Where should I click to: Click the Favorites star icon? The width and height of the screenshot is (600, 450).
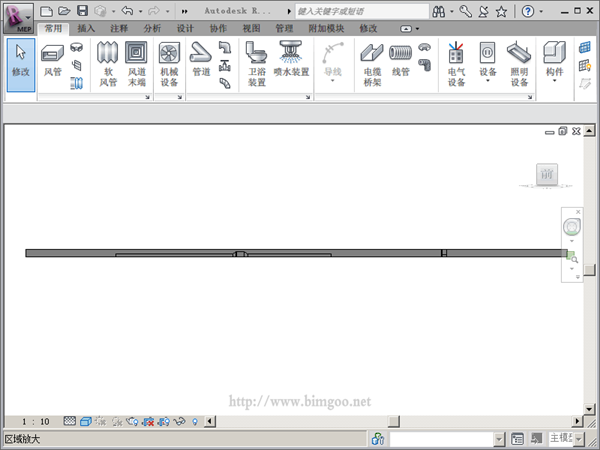coord(501,11)
